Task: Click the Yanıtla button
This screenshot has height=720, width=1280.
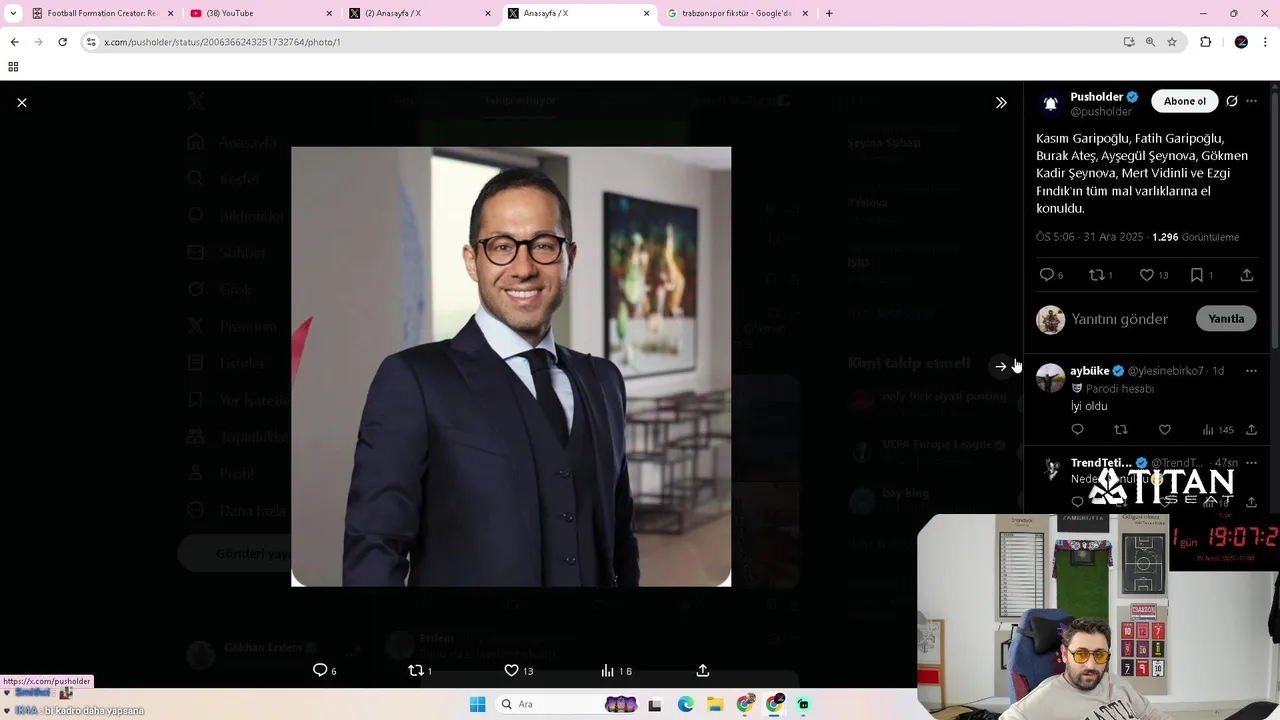Action: pyautogui.click(x=1226, y=319)
